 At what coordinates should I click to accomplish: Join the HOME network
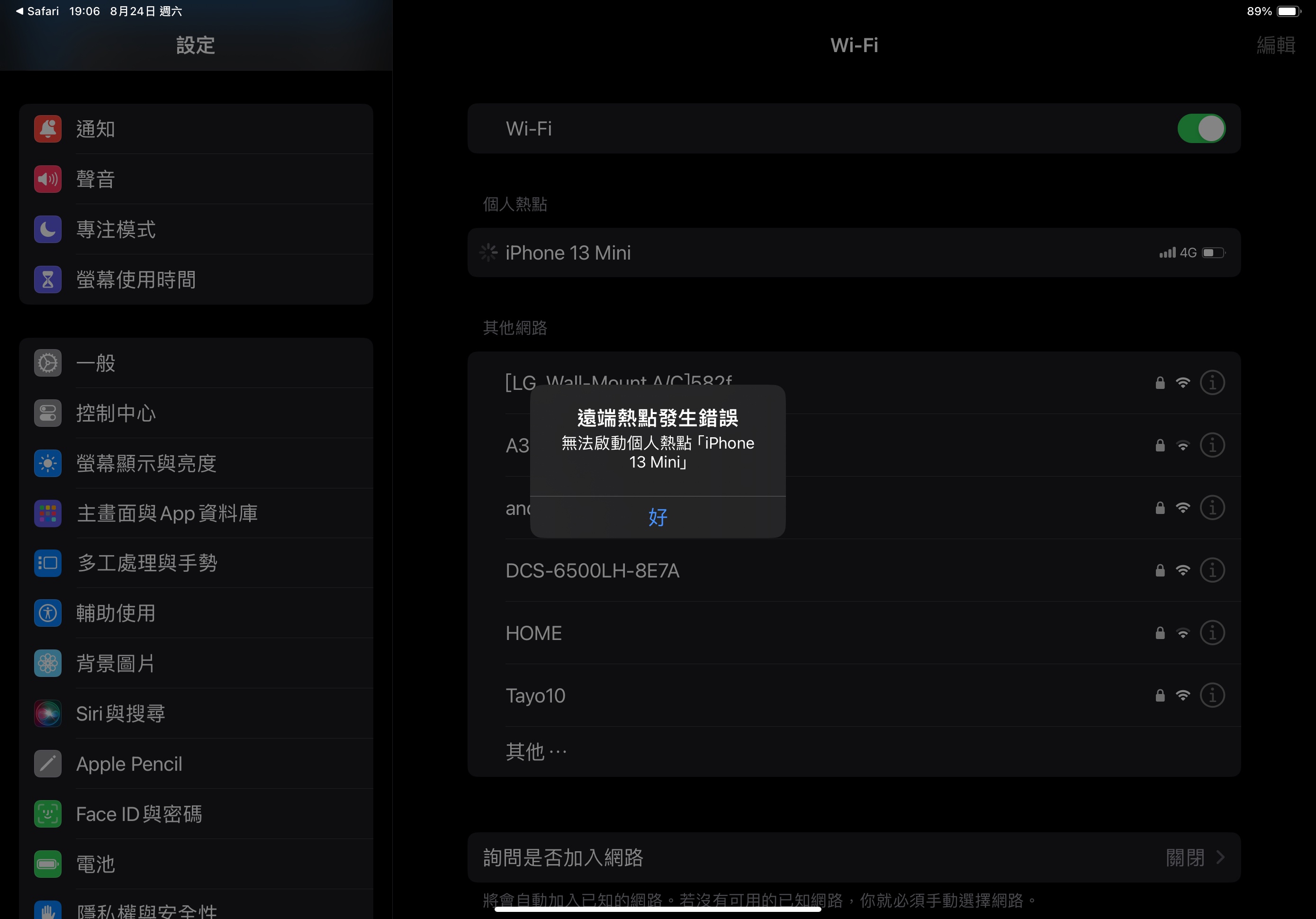point(854,633)
